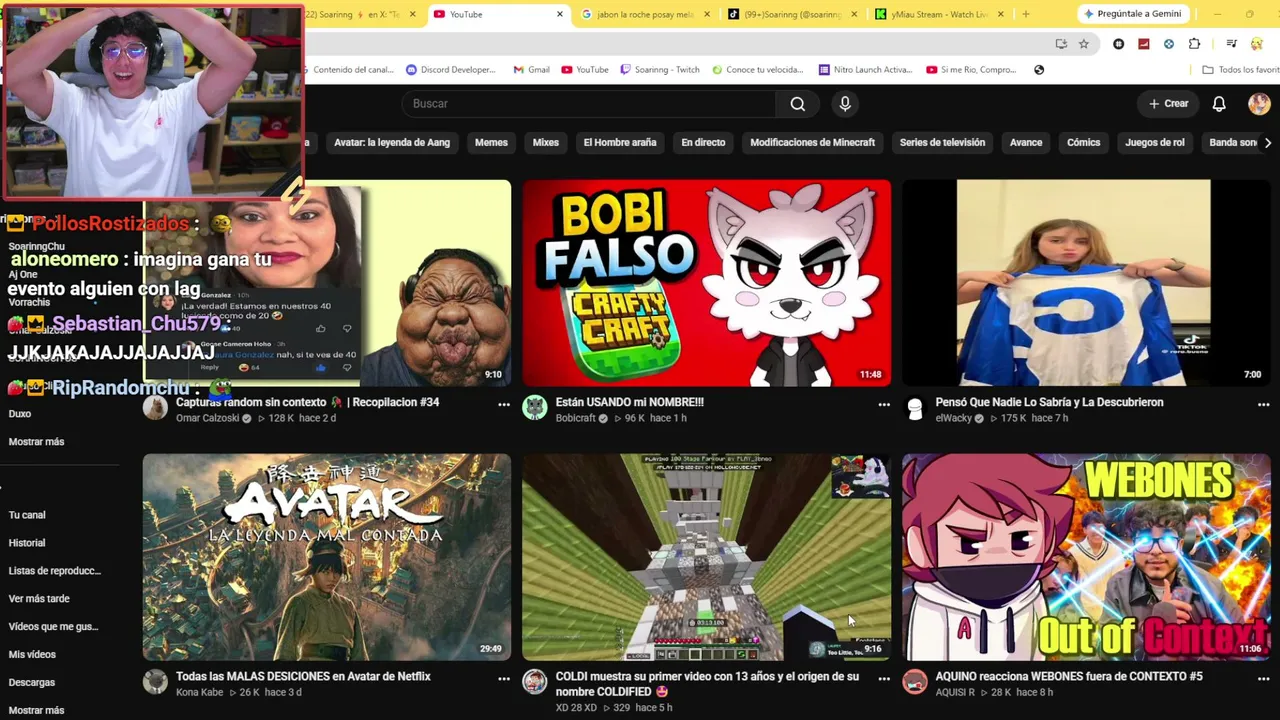Switch to the 'jabon la roche posay' Google tab

point(645,14)
